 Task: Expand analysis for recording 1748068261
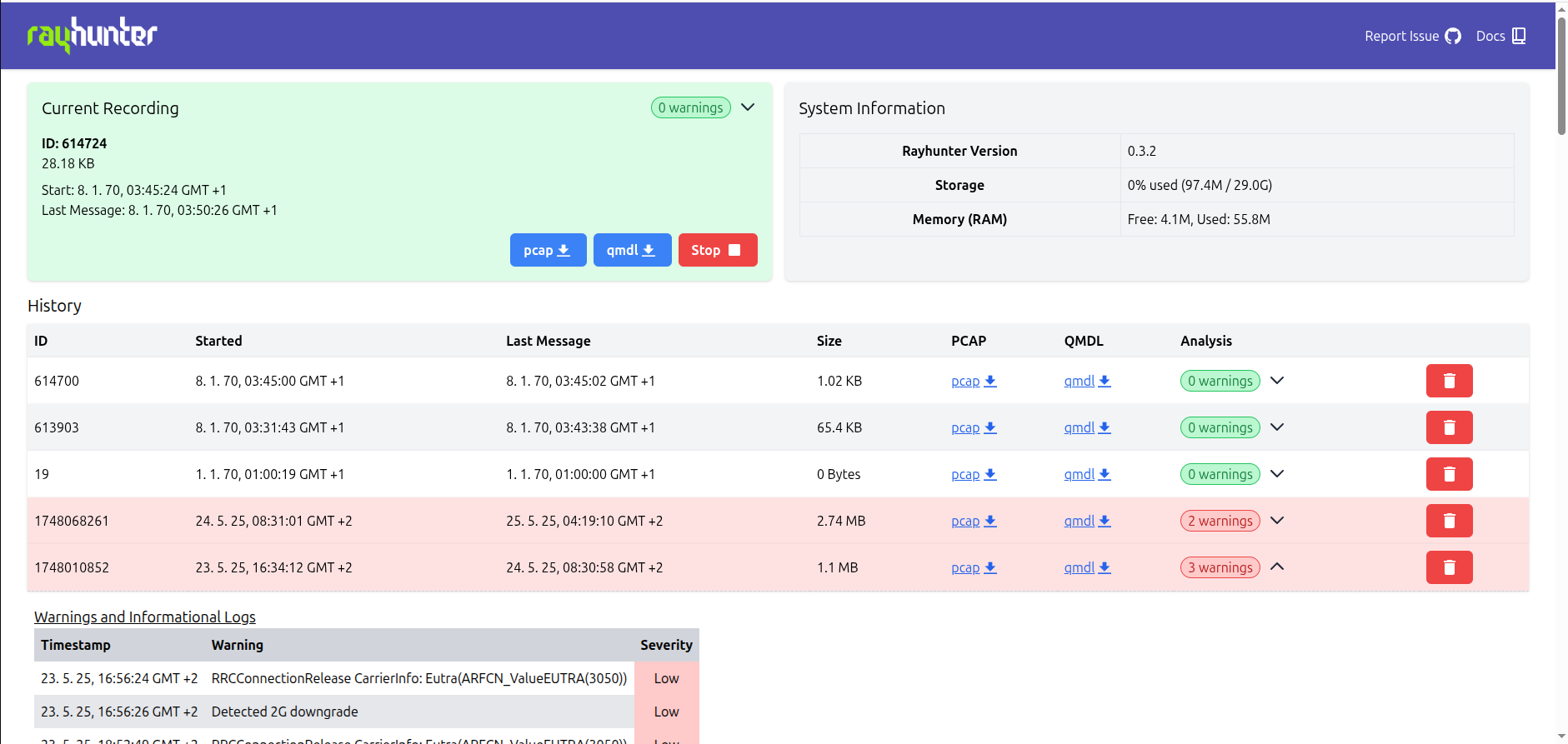[1276, 521]
